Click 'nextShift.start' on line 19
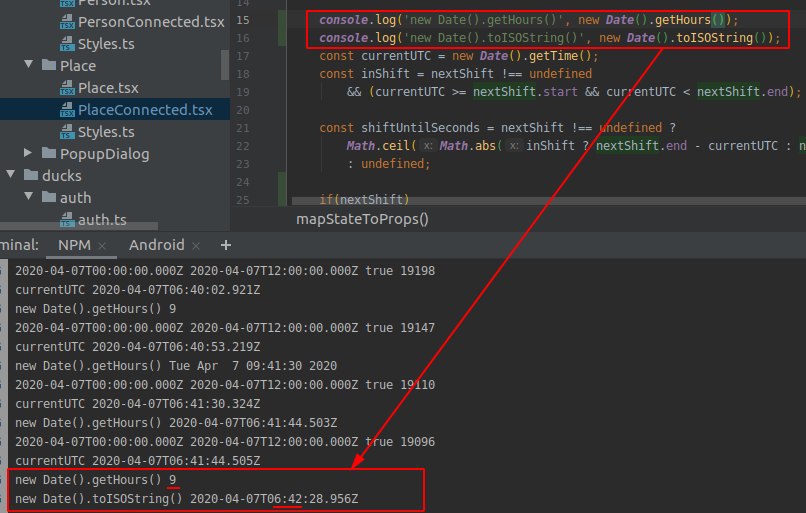This screenshot has width=806, height=513. click(x=525, y=92)
